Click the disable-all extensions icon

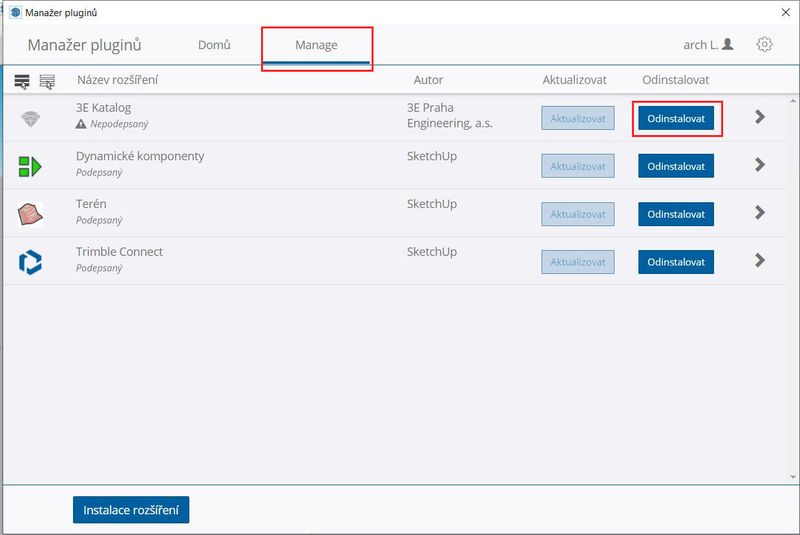tap(47, 81)
